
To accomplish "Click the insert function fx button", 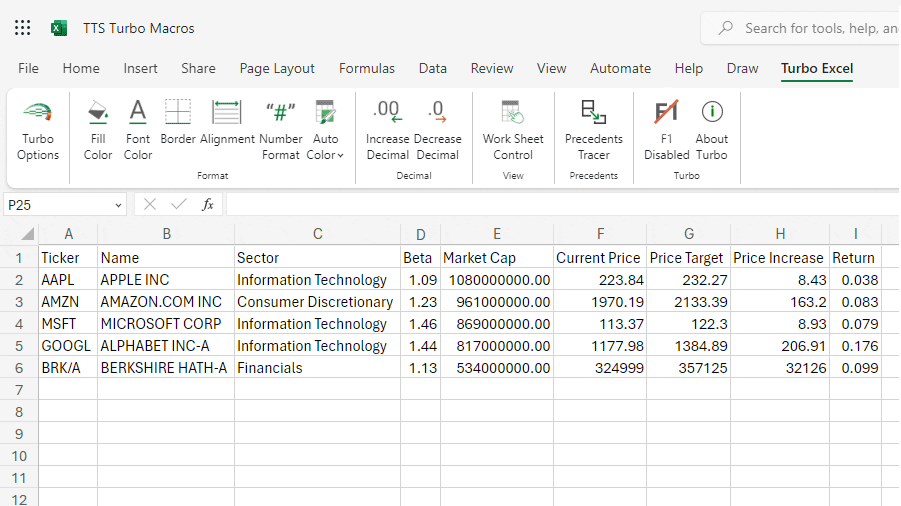I will (208, 205).
